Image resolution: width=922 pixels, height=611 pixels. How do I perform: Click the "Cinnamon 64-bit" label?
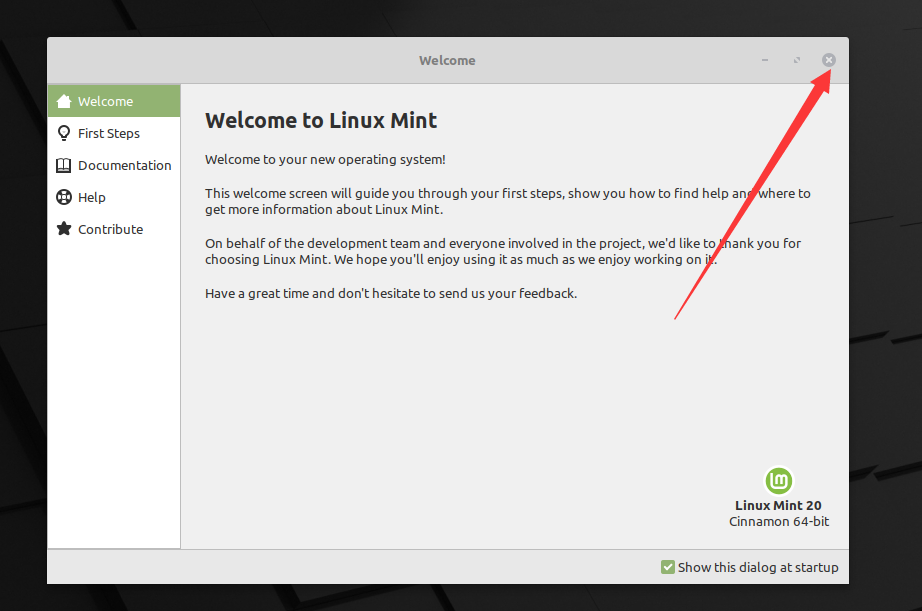point(778,521)
